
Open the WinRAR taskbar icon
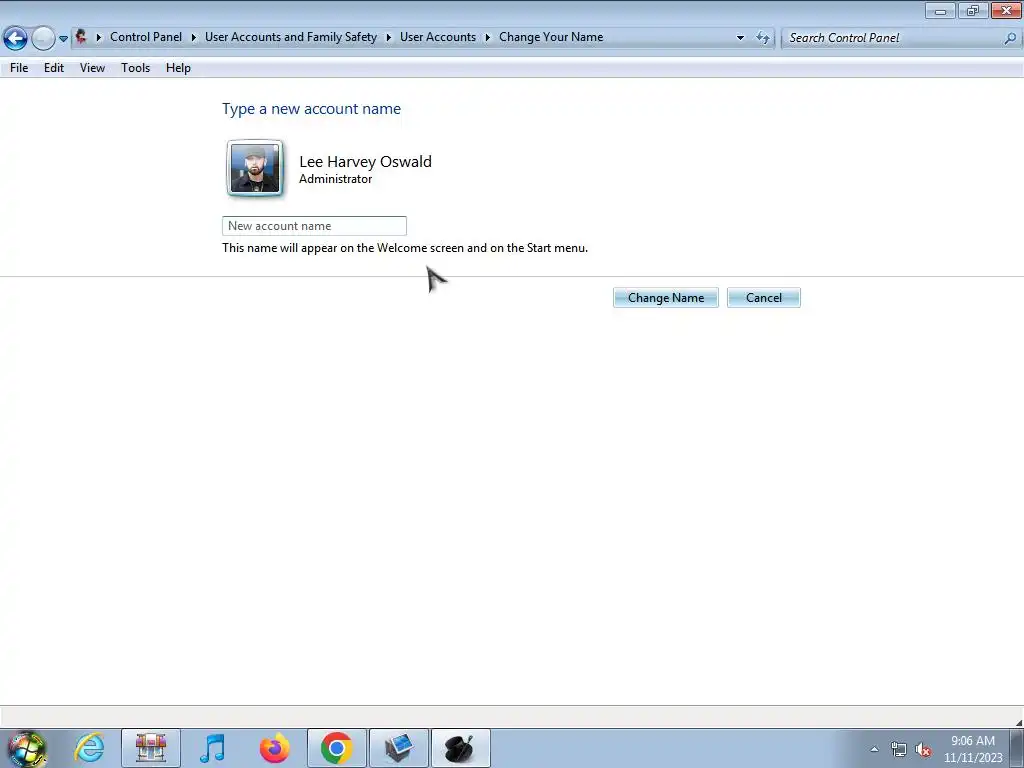tap(151, 748)
